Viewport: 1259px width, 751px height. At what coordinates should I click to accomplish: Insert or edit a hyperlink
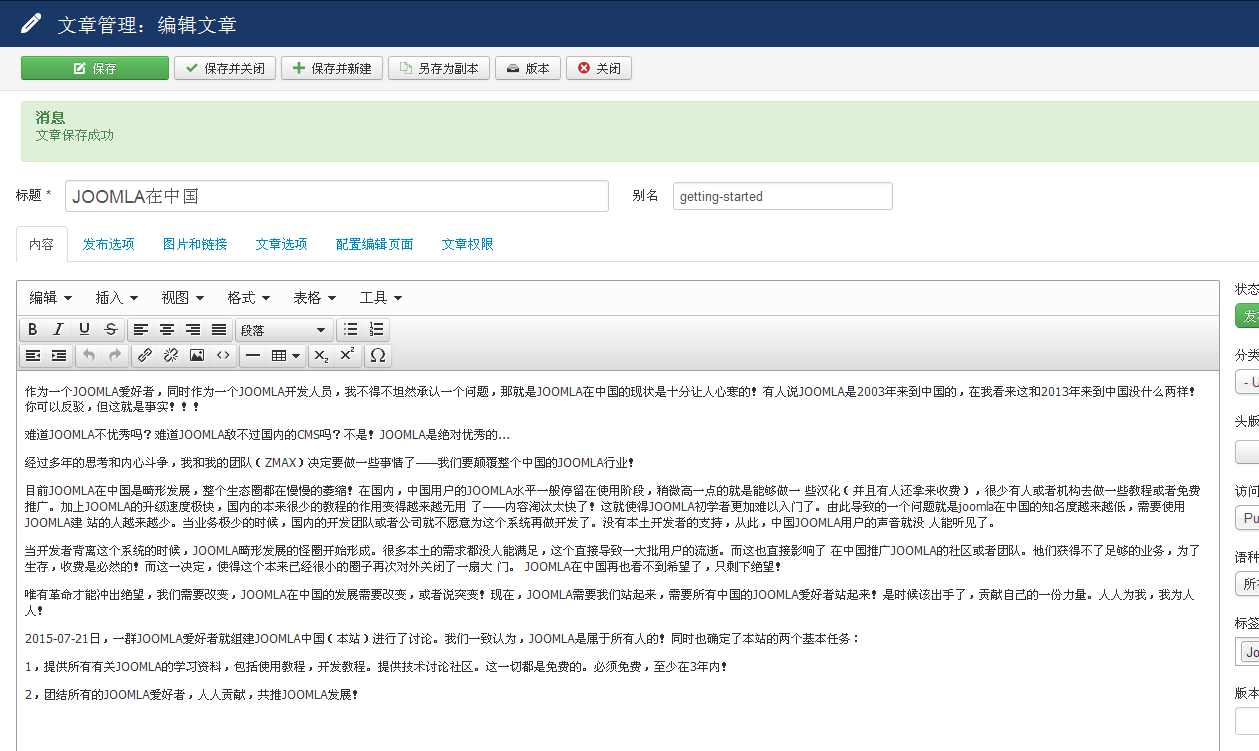[145, 355]
